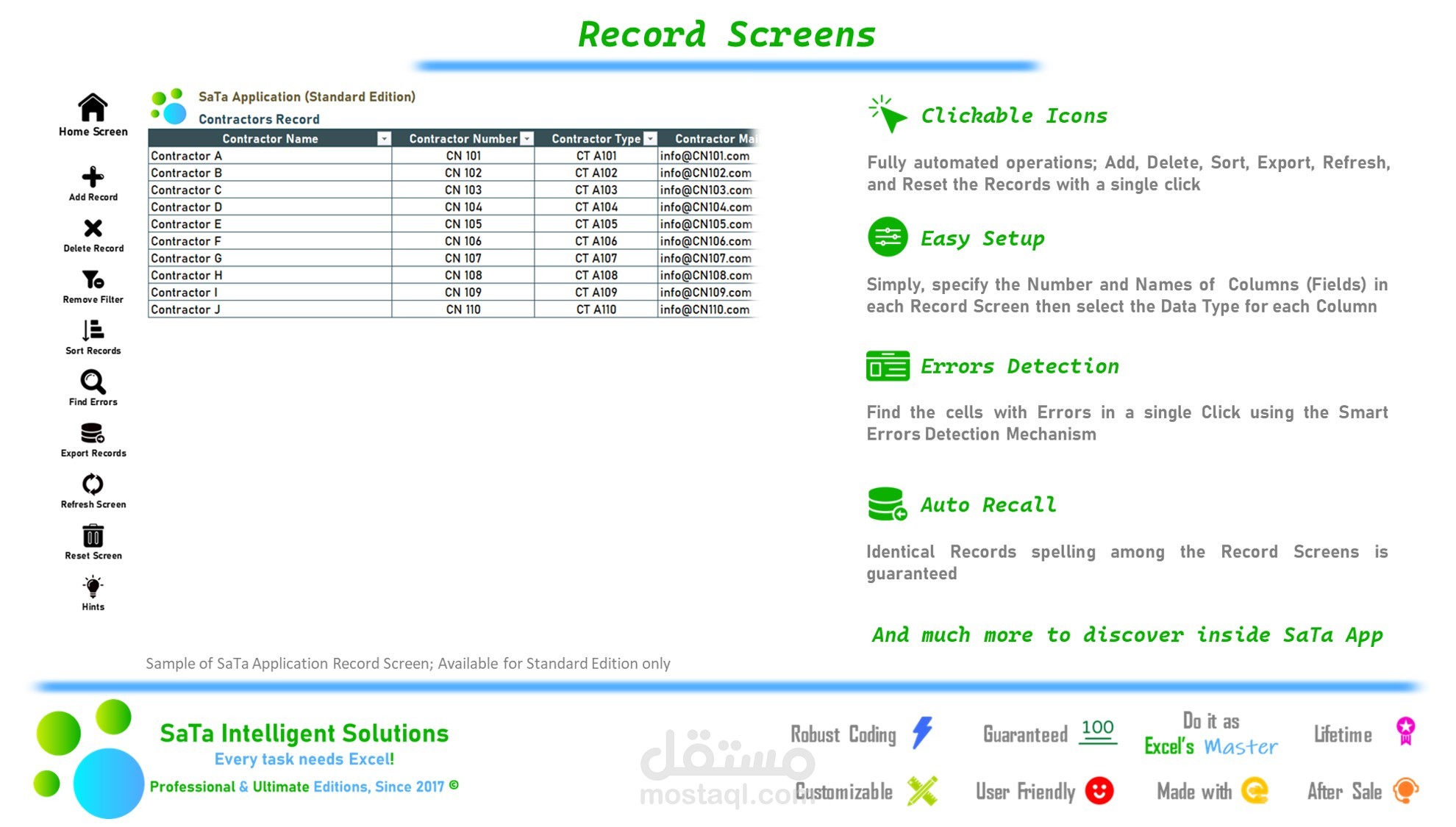Select cell Contractor B
Image resolution: width=1456 pixels, height=827 pixels.
(270, 173)
